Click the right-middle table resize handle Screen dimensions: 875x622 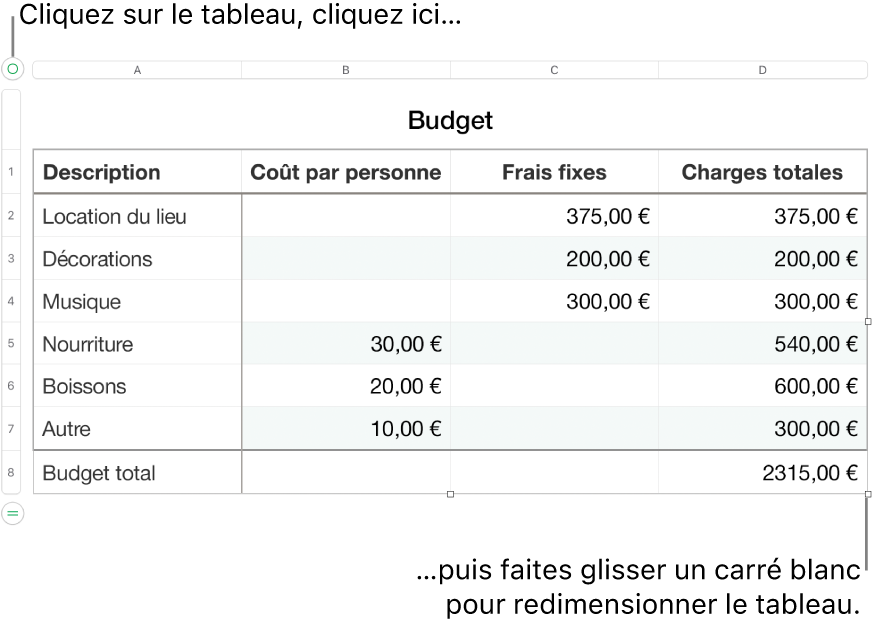(x=867, y=322)
